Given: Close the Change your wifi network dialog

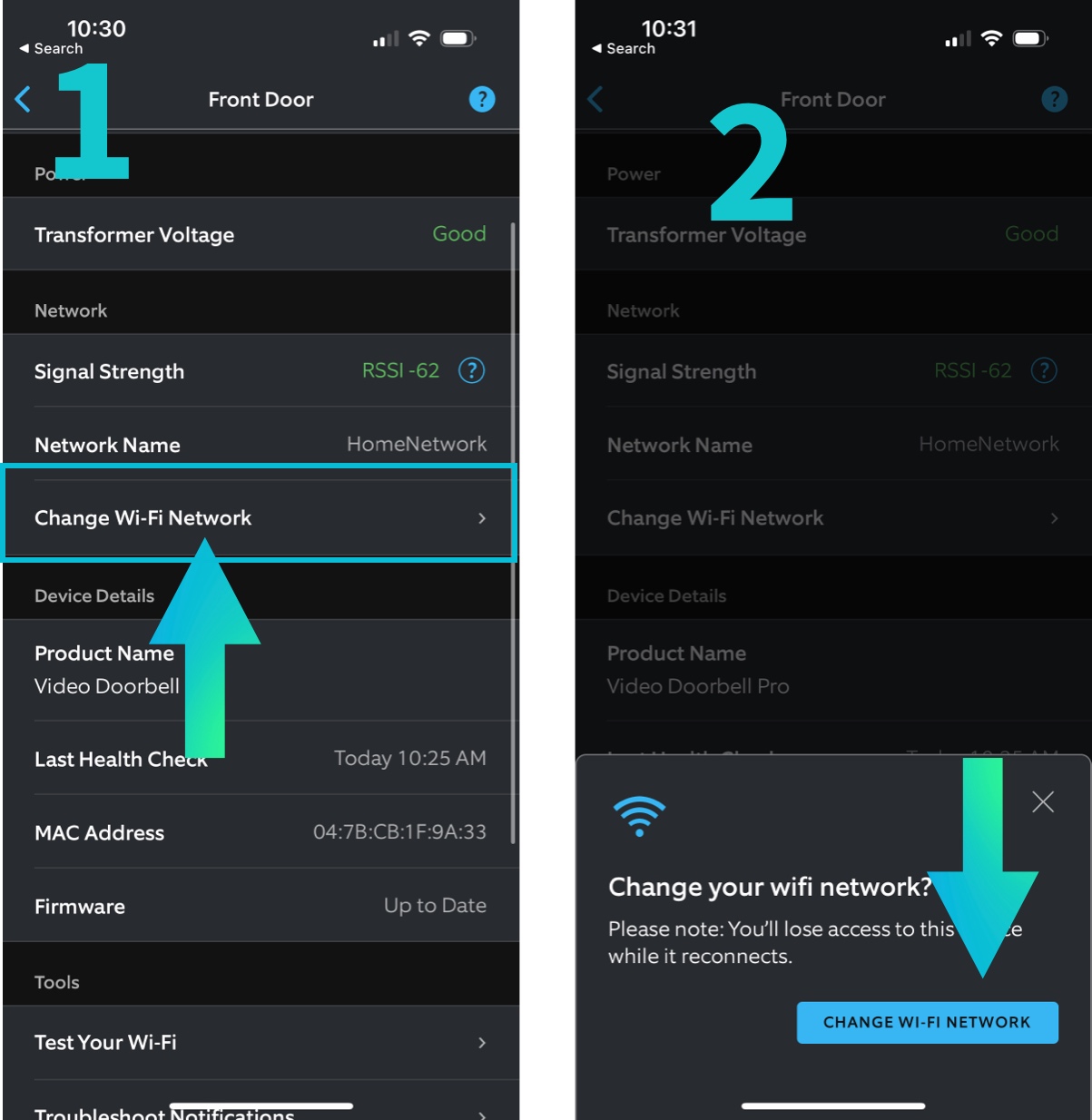Looking at the screenshot, I should (1043, 801).
